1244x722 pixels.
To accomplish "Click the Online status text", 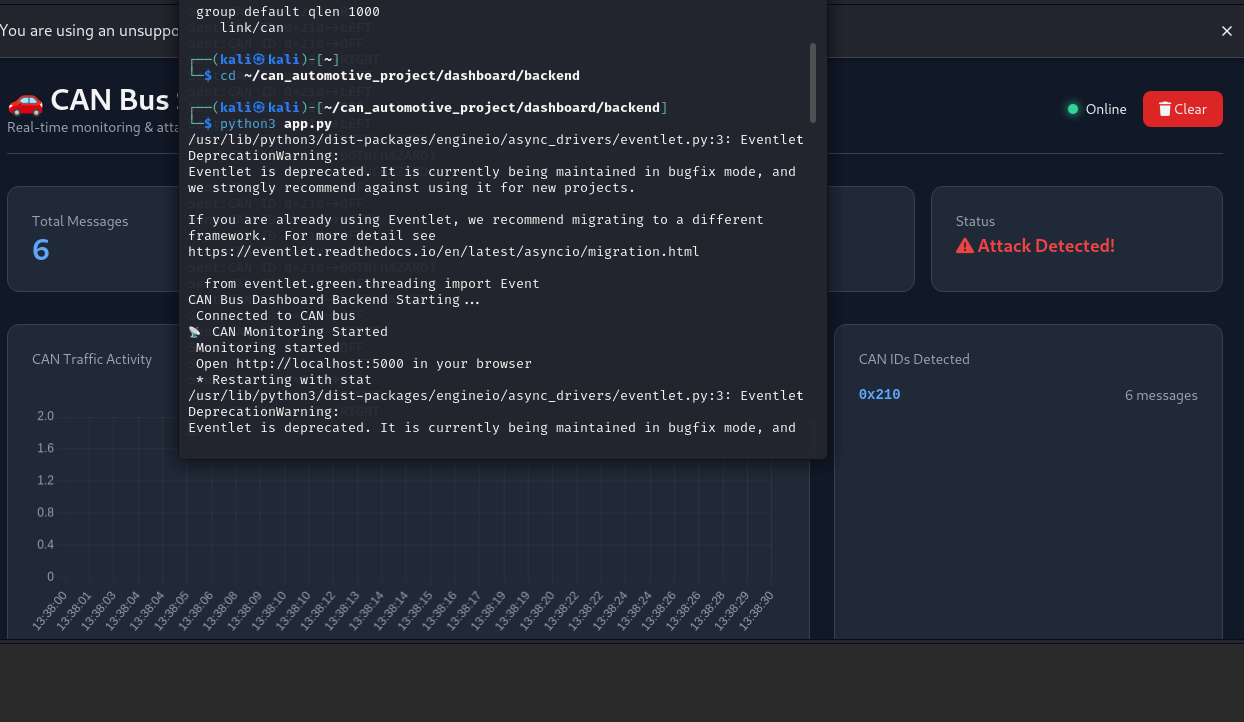I will (1106, 109).
